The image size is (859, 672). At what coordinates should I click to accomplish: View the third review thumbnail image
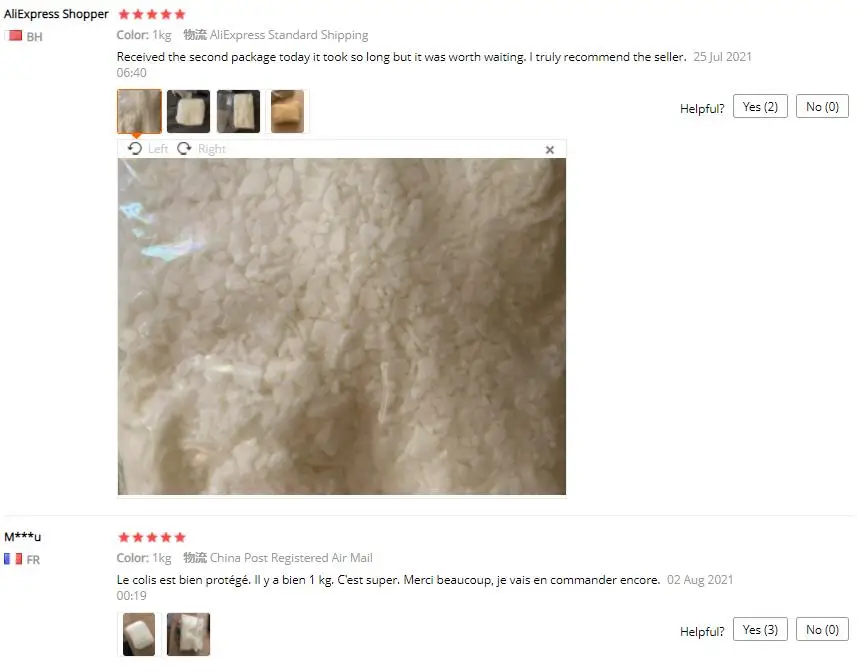tap(238, 111)
